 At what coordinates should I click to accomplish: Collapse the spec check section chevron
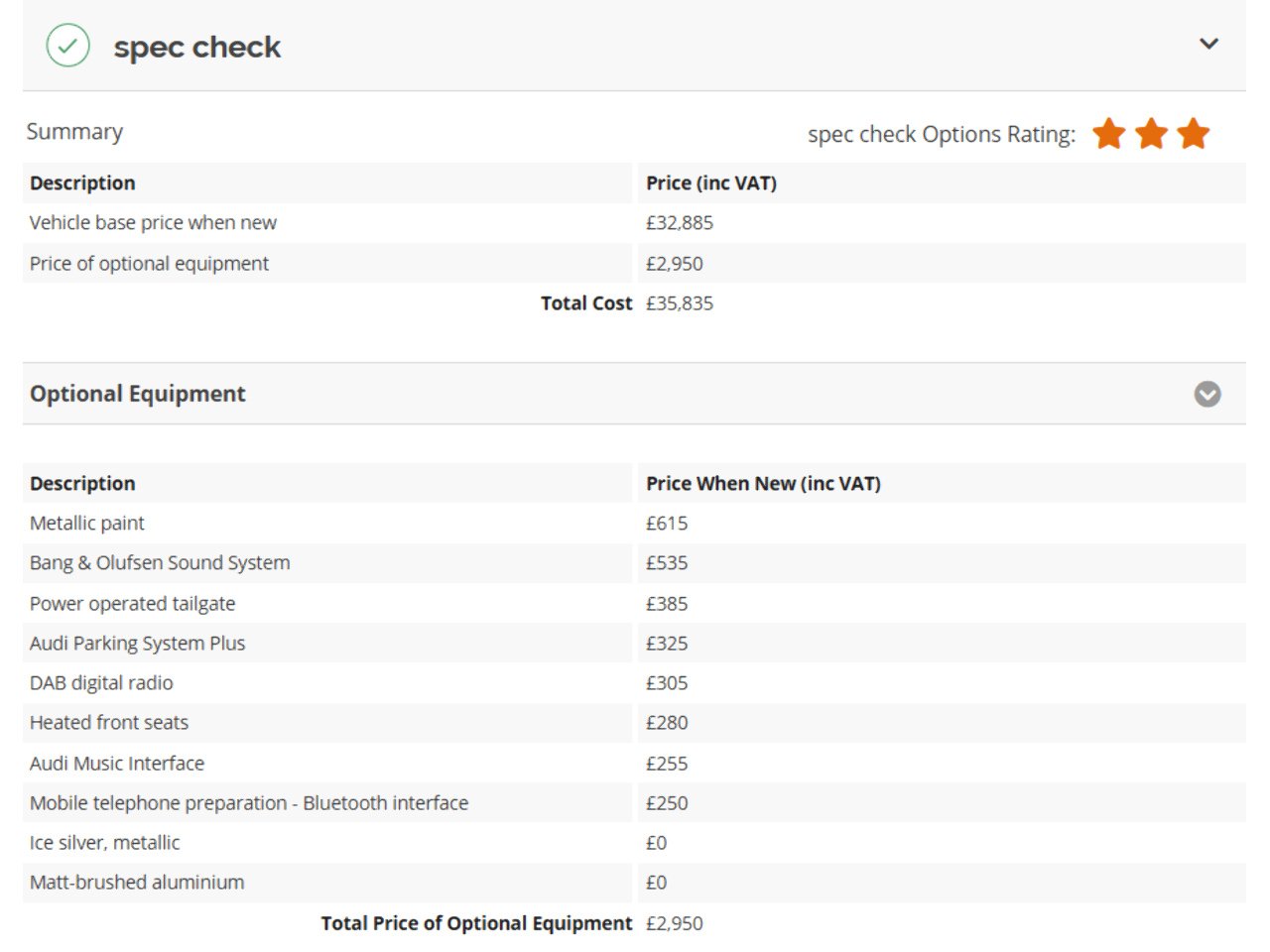click(x=1208, y=44)
